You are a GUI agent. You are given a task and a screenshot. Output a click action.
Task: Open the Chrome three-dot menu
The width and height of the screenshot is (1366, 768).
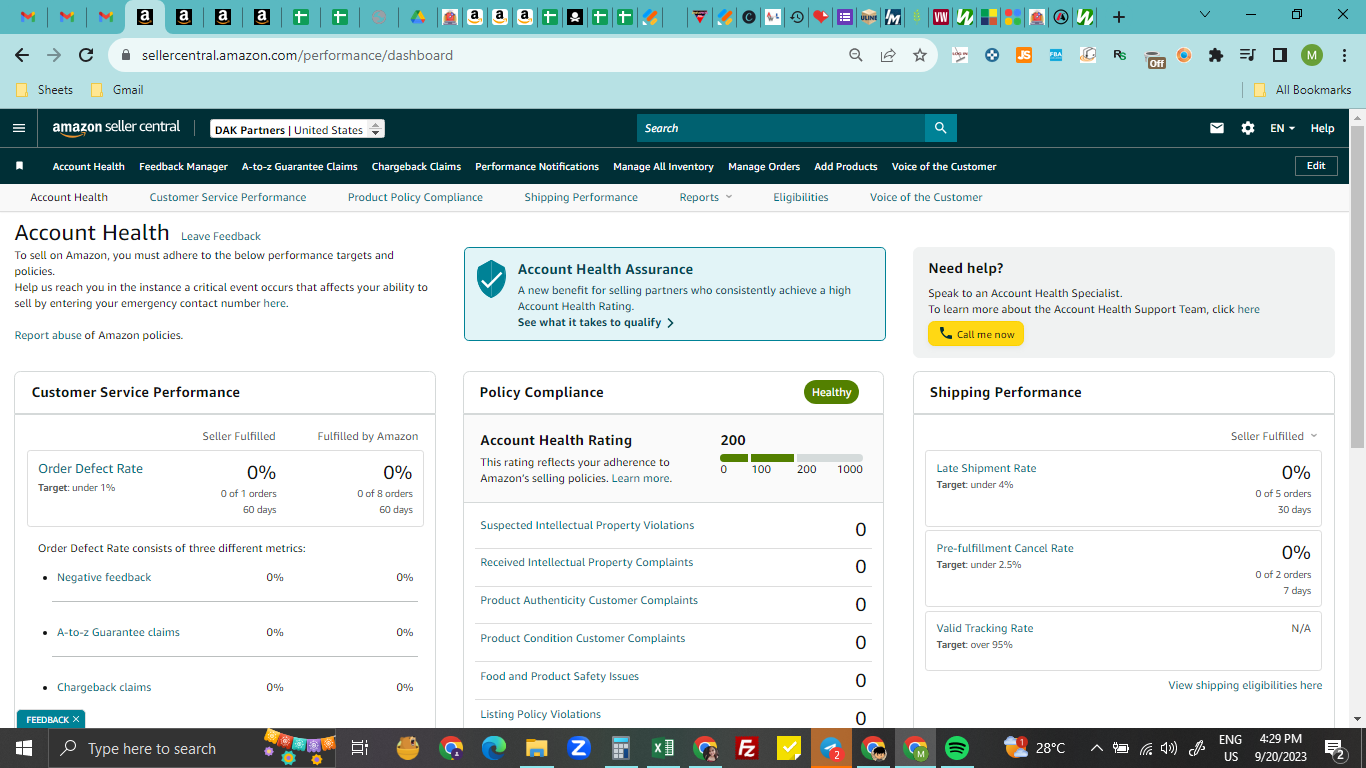tap(1344, 56)
